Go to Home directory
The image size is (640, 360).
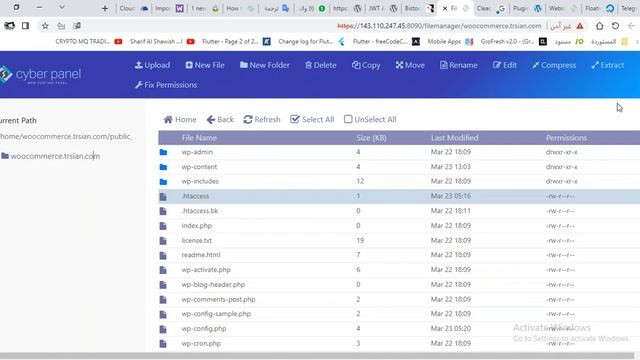[180, 120]
